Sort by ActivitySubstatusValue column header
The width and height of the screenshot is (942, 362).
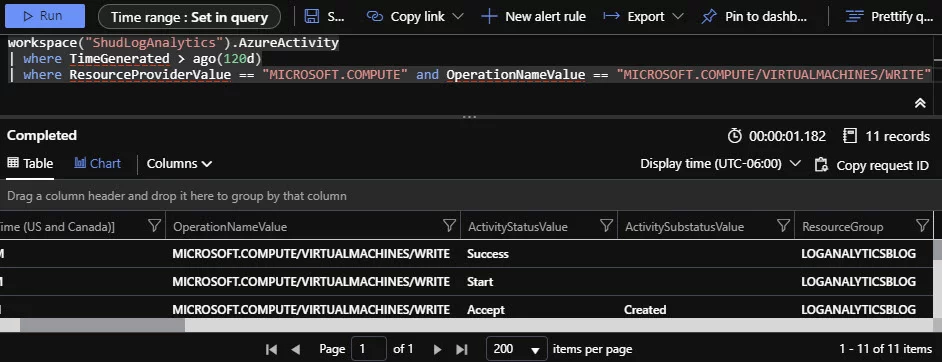(684, 227)
